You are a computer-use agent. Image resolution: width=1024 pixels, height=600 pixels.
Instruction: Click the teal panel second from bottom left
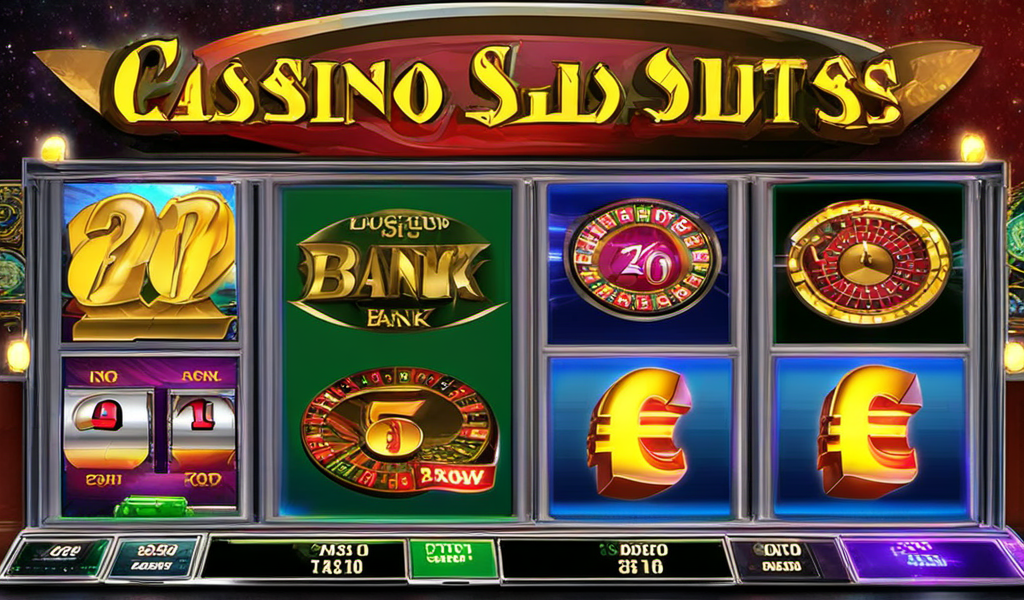[154, 557]
